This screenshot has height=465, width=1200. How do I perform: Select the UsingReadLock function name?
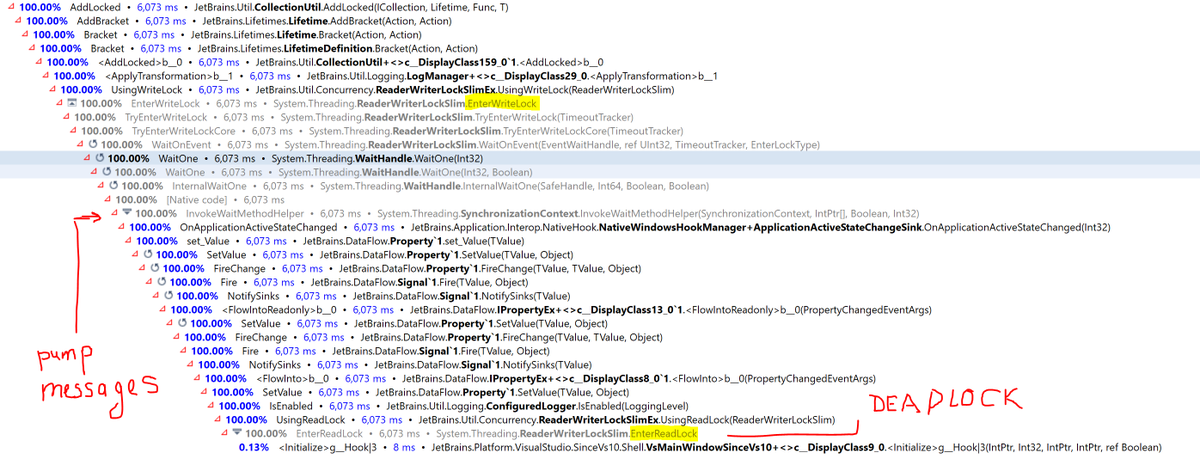pos(313,420)
